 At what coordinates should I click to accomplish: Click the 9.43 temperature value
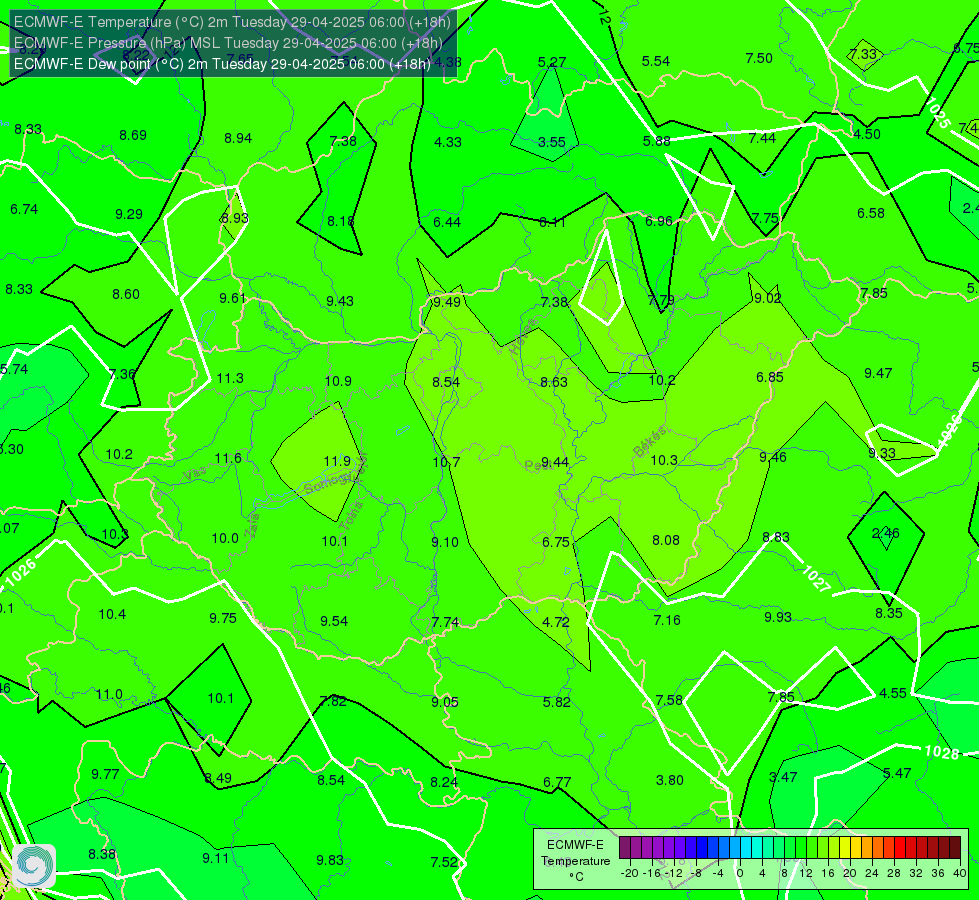click(x=340, y=301)
